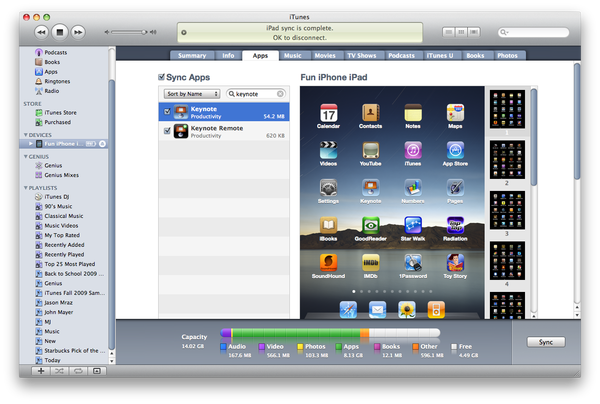The height and width of the screenshot is (404, 600).
Task: Select home screen thumbnail 3
Action: [507, 210]
